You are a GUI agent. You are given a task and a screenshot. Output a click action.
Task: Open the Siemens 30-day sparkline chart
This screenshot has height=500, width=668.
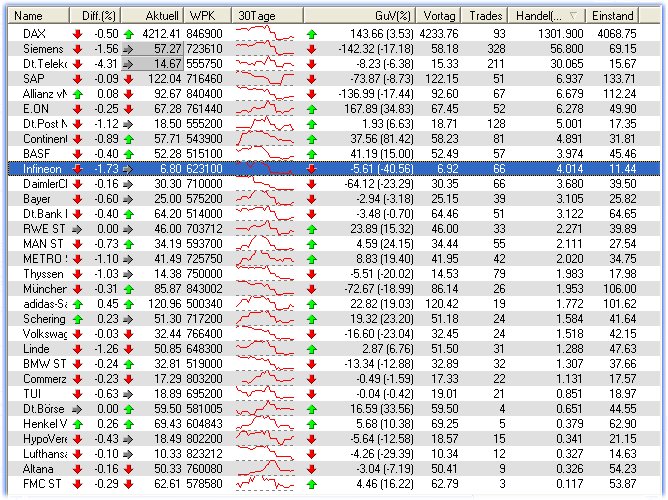[x=265, y=49]
